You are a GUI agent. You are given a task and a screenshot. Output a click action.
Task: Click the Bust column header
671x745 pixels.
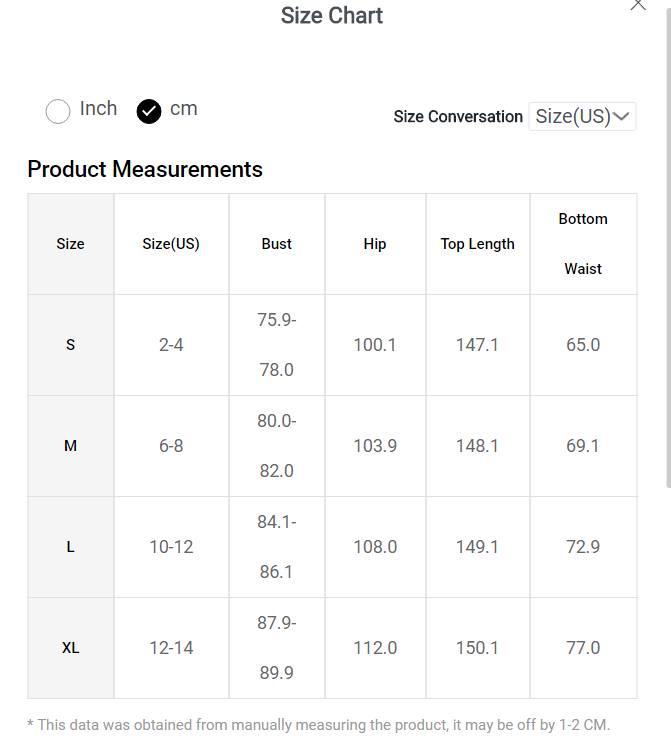[x=277, y=244]
